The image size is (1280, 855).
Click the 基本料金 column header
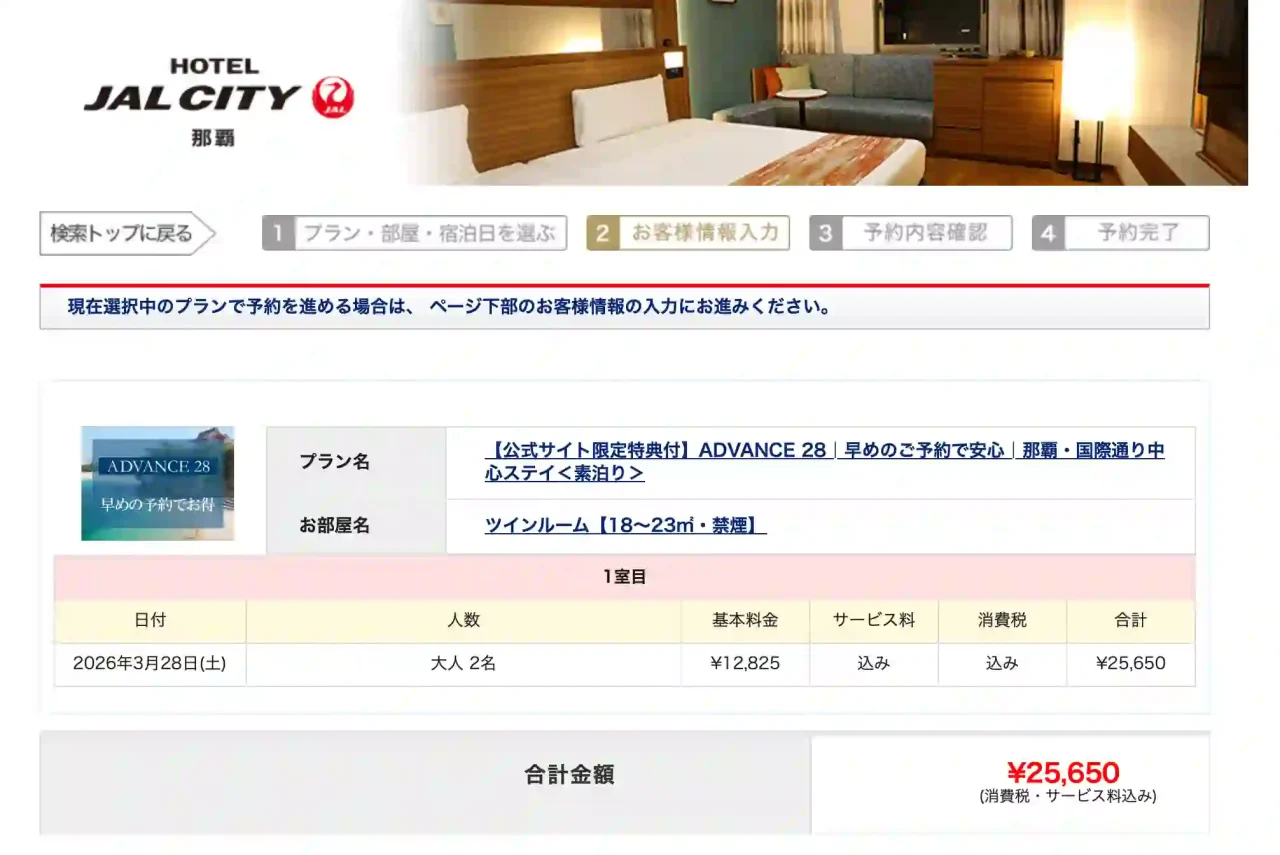click(x=745, y=621)
